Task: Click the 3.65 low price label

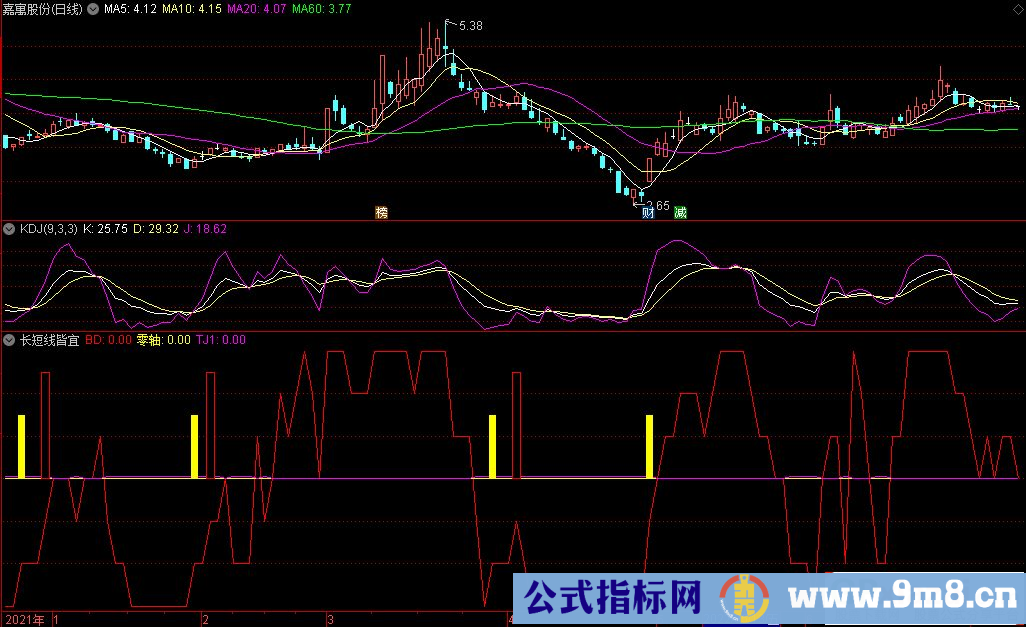Action: pyautogui.click(x=658, y=205)
